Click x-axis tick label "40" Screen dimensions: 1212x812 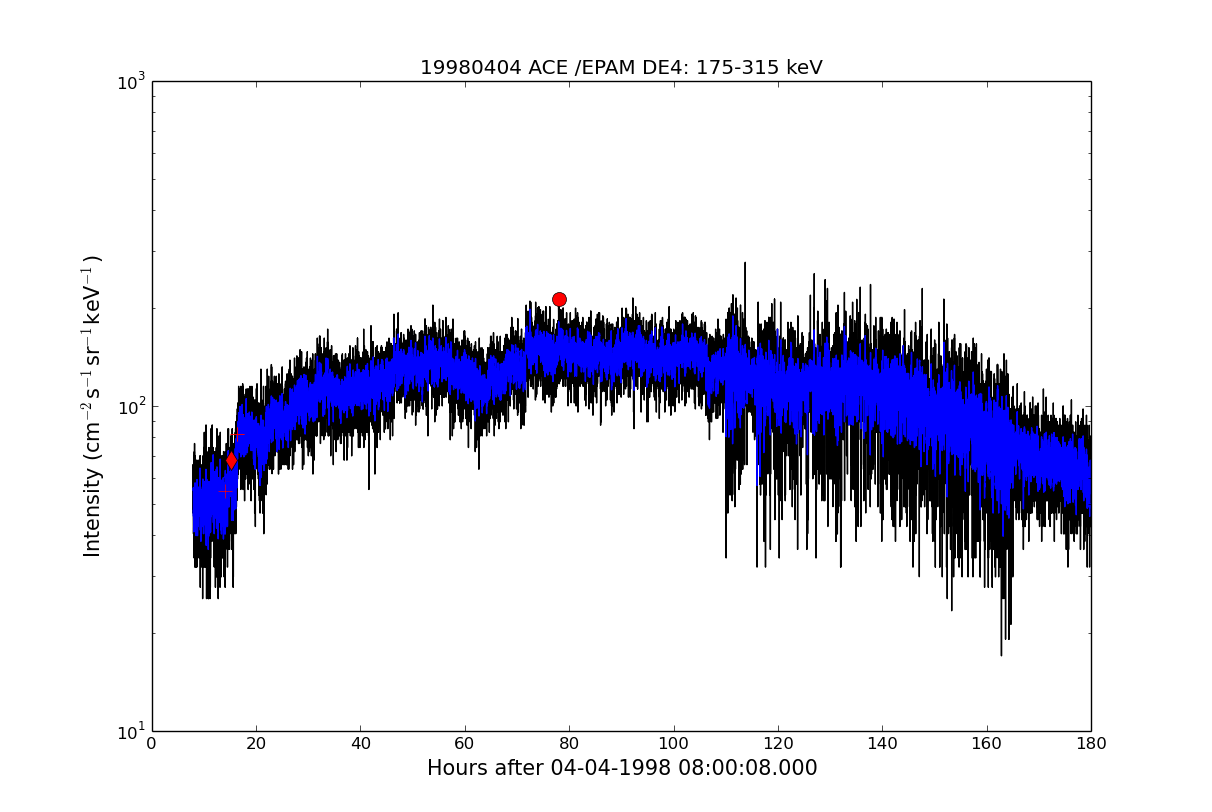point(361,743)
